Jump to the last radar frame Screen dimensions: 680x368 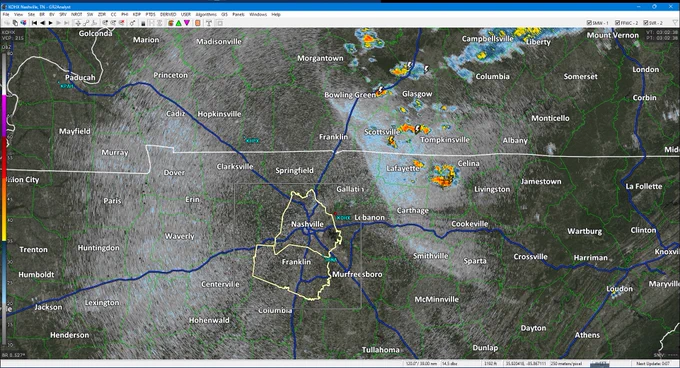point(67,23)
